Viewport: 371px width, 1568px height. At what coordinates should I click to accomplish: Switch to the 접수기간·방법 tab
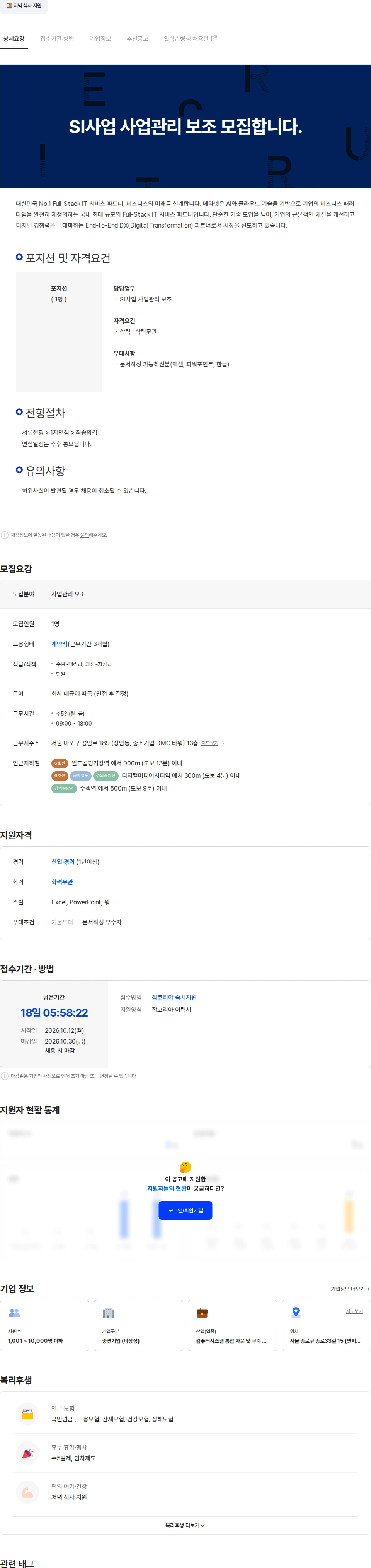pos(57,39)
